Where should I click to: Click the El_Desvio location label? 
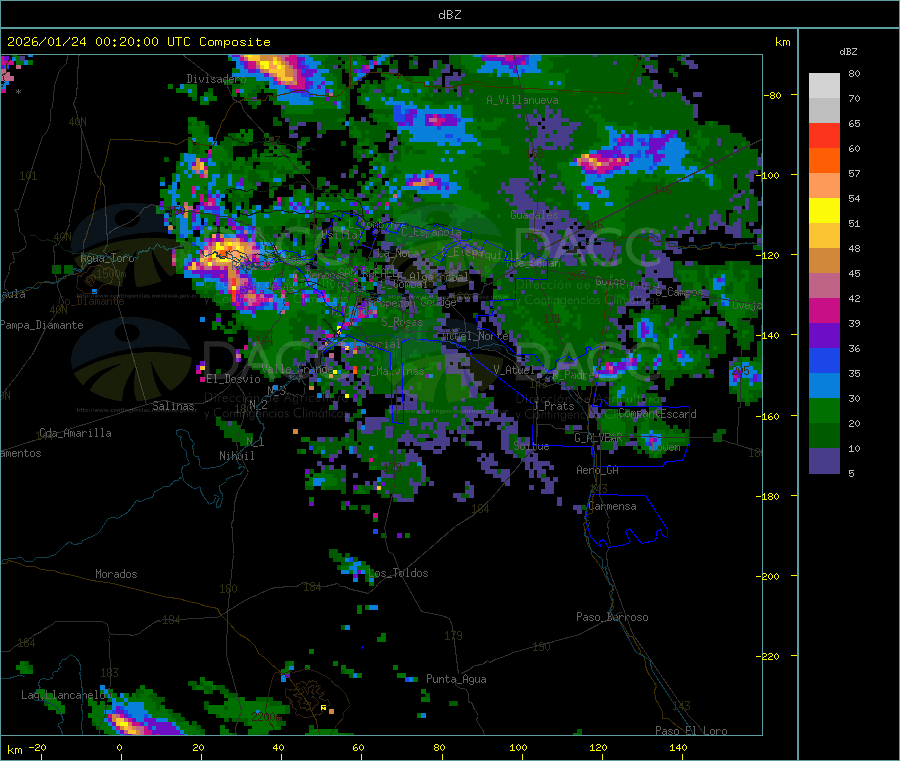click(x=234, y=379)
